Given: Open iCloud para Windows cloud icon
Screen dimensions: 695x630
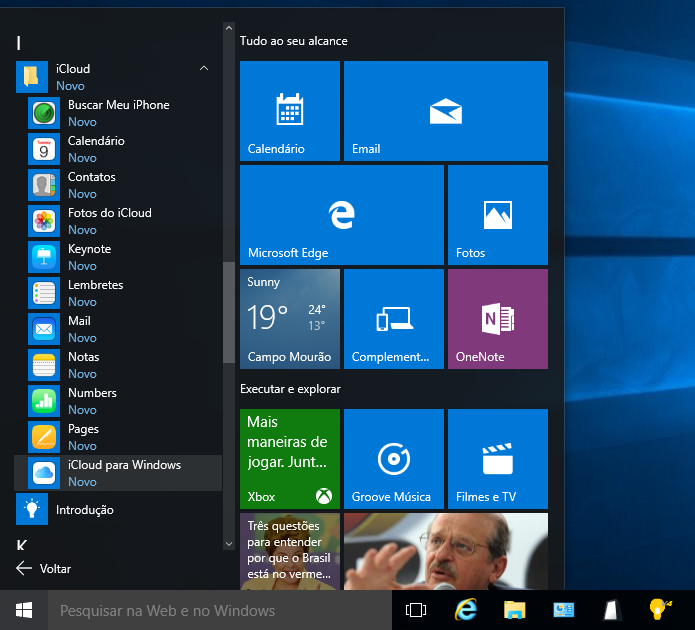Looking at the screenshot, I should [44, 473].
